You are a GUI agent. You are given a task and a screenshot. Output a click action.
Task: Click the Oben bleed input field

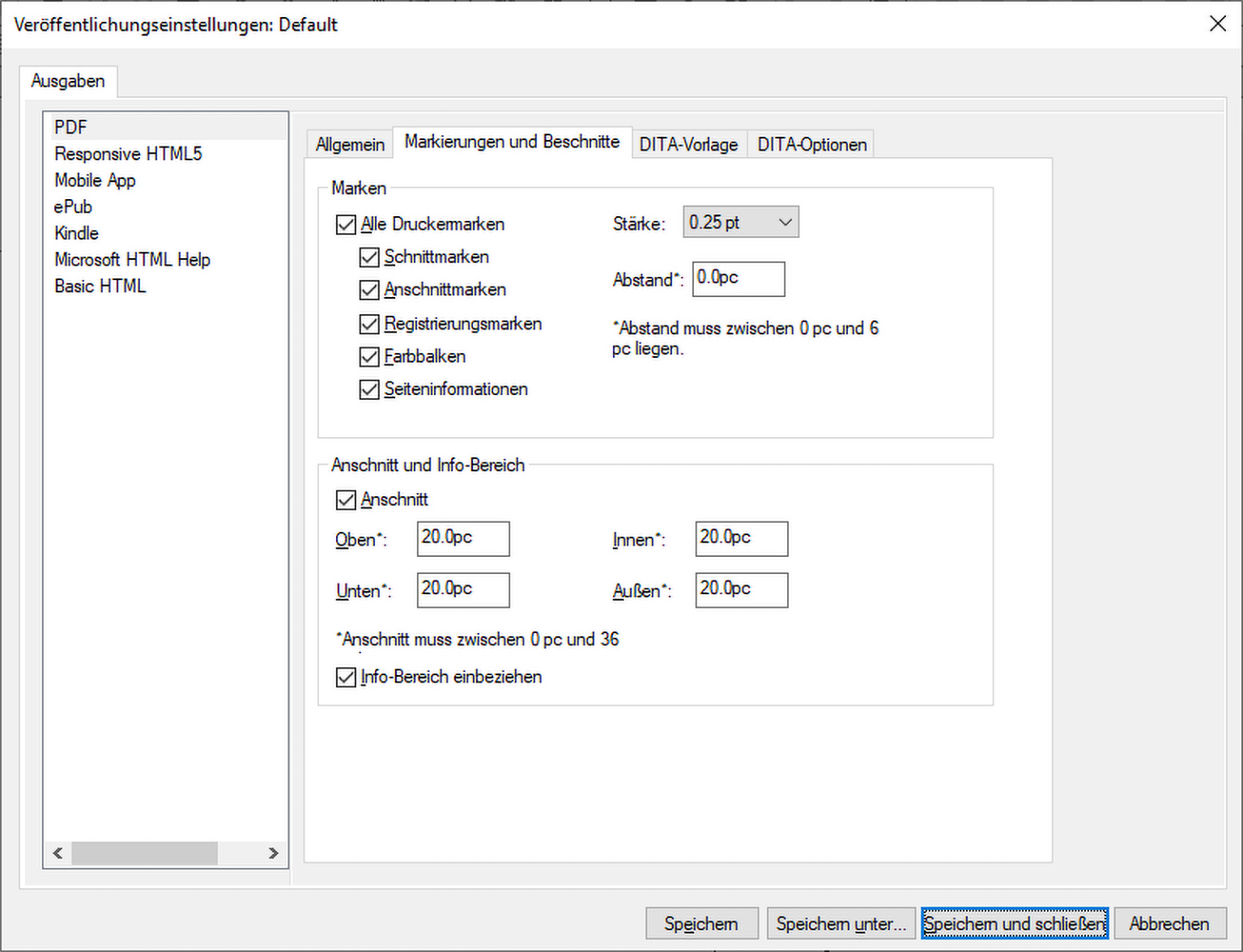pyautogui.click(x=462, y=538)
